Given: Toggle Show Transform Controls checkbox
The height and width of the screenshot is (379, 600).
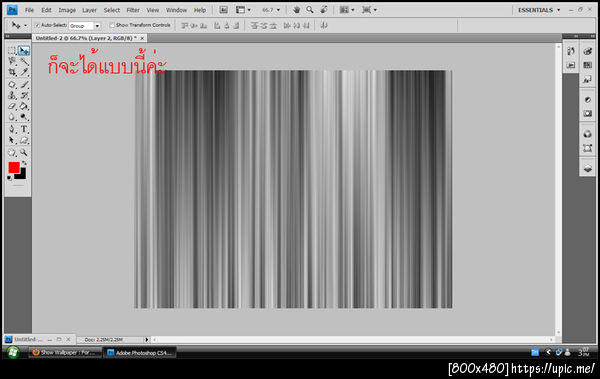Looking at the screenshot, I should [x=112, y=25].
